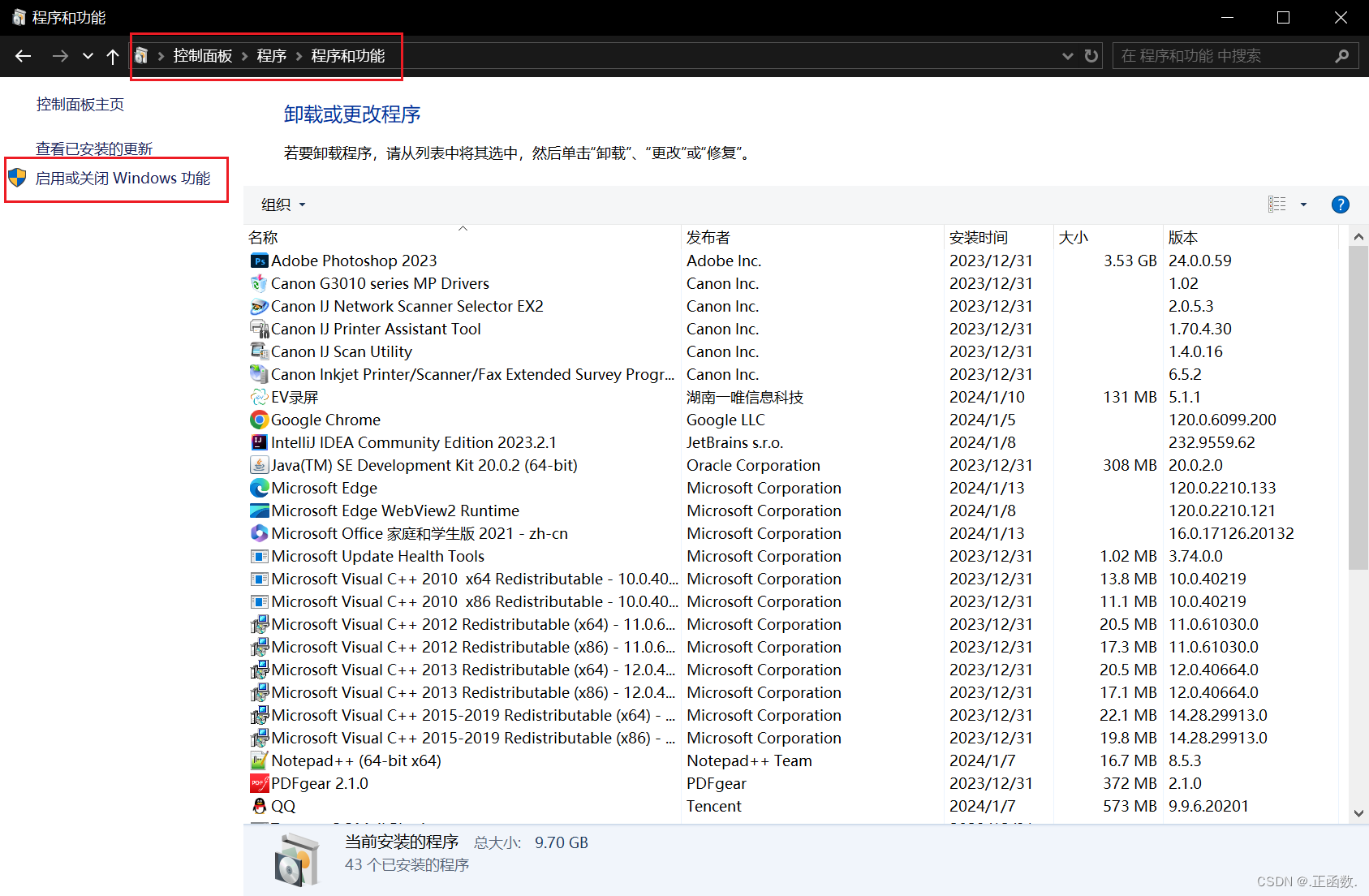Click the Adobe Photoshop 2023 icon
Image resolution: width=1369 pixels, height=896 pixels.
point(259,261)
